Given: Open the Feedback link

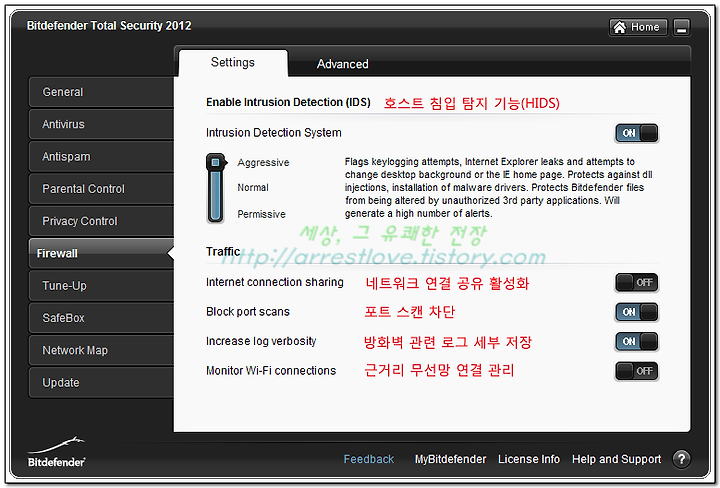Looking at the screenshot, I should tap(369, 459).
